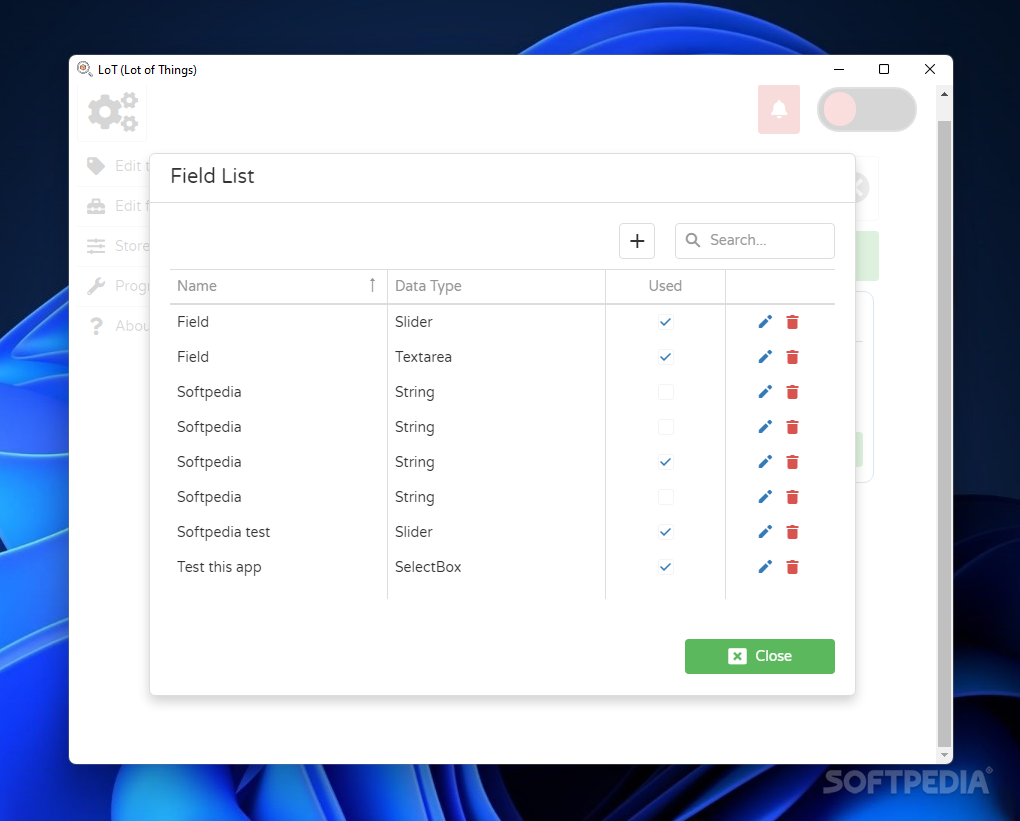1020x821 pixels.
Task: Sort by the Used column header
Action: click(665, 286)
